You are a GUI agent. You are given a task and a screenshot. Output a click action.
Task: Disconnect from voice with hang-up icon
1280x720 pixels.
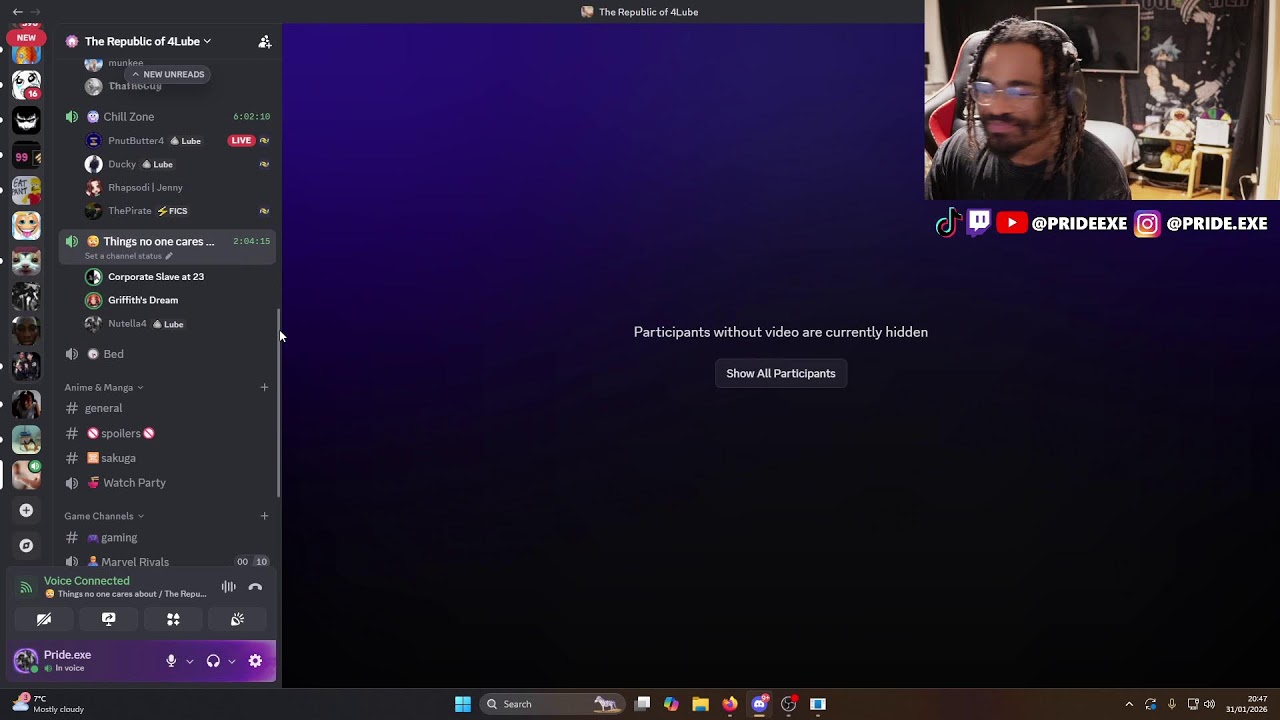255,587
